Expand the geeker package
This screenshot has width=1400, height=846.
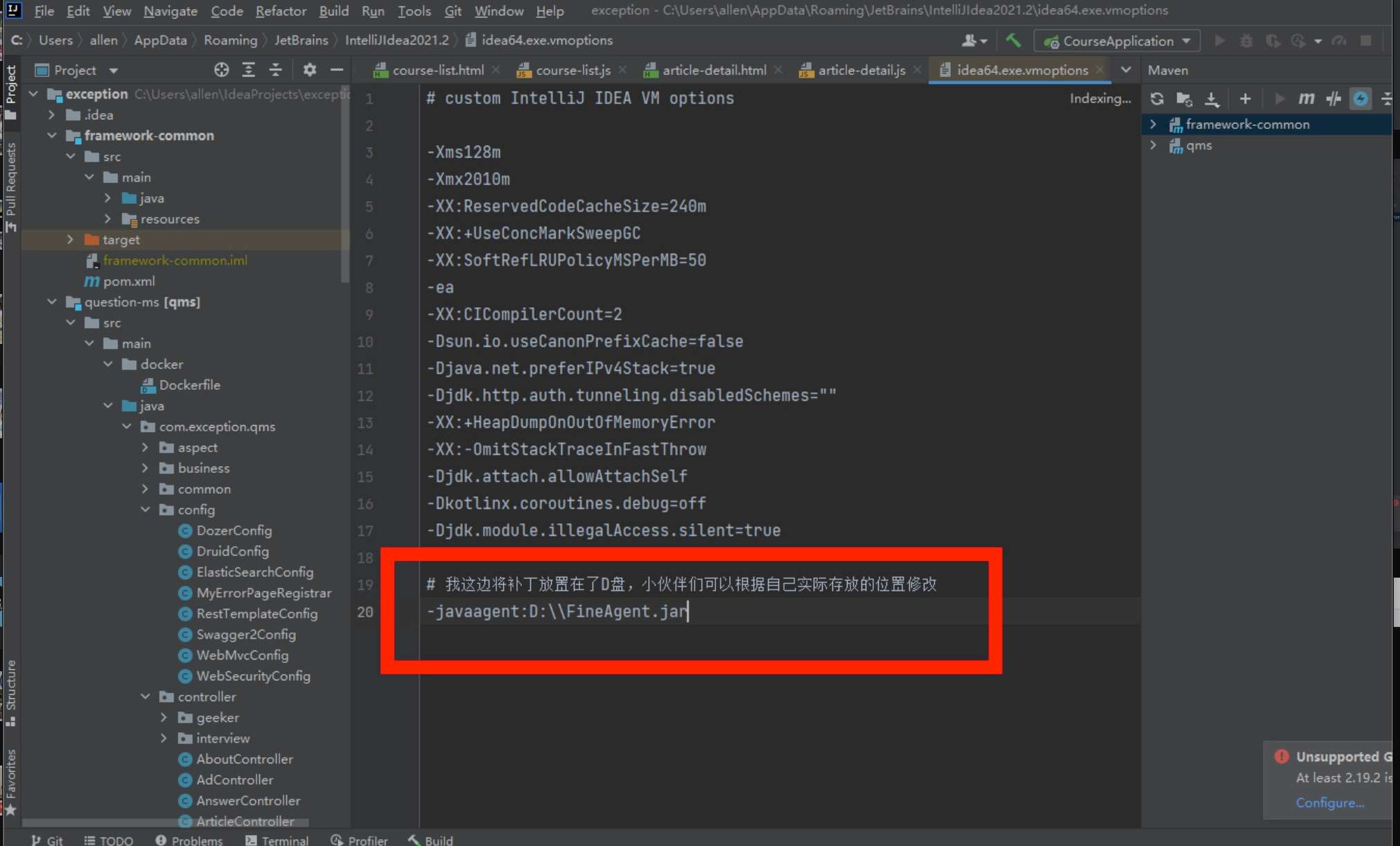164,718
